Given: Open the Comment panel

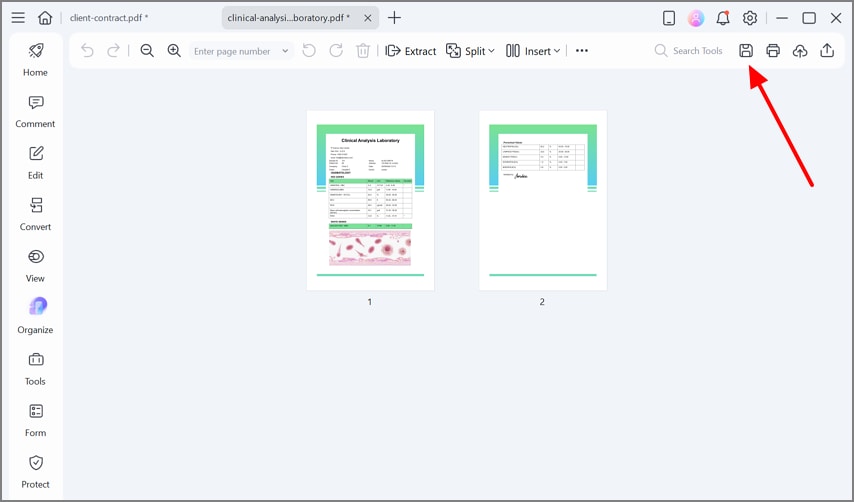Looking at the screenshot, I should 35,112.
